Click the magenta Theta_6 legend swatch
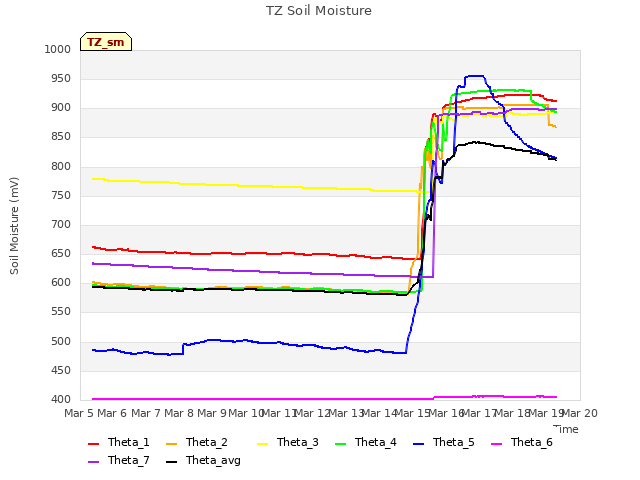Image resolution: width=640 pixels, height=480 pixels. pyautogui.click(x=497, y=444)
